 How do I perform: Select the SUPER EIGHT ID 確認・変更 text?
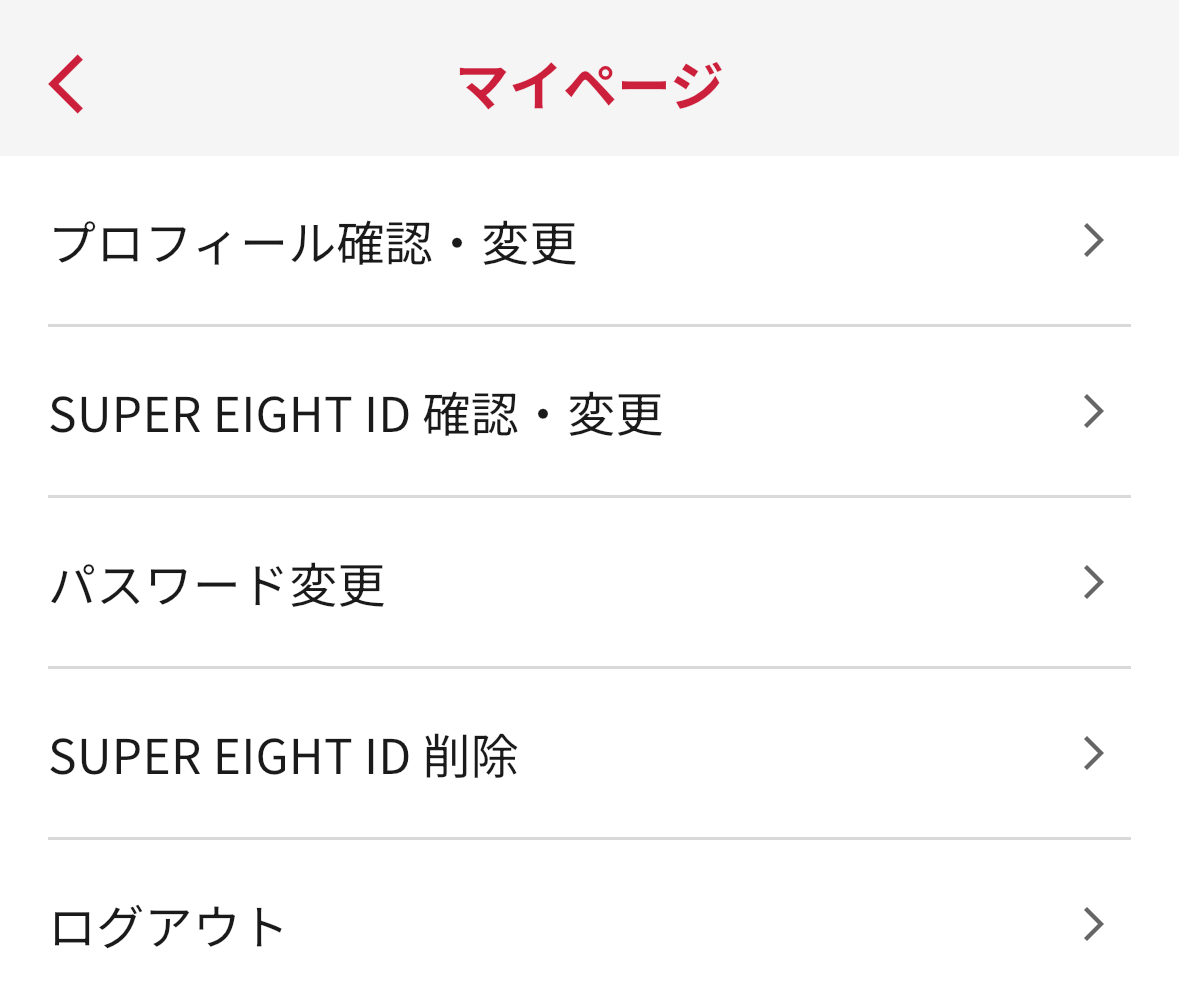[355, 414]
